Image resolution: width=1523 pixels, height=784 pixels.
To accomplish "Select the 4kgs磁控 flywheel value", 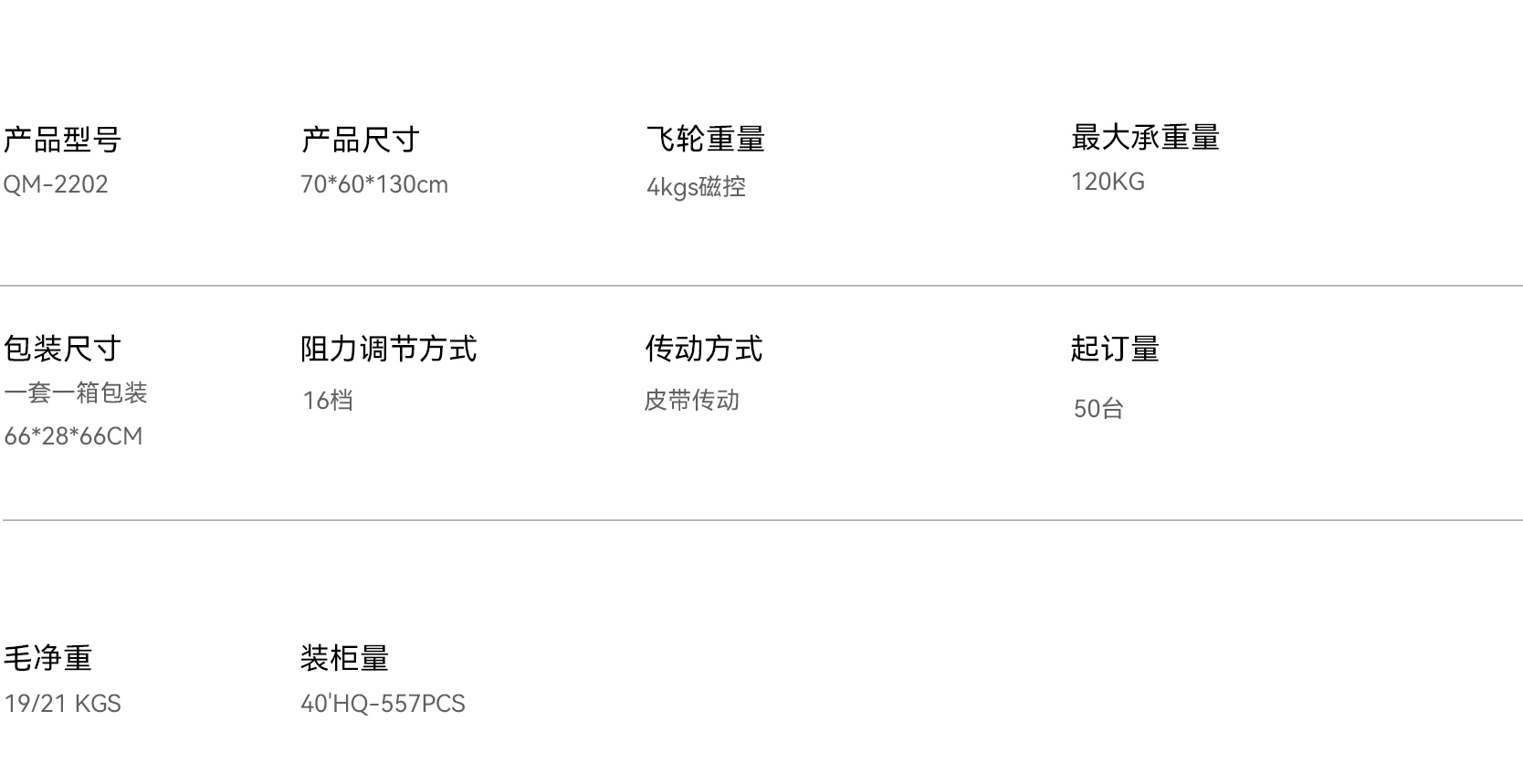I will [696, 187].
